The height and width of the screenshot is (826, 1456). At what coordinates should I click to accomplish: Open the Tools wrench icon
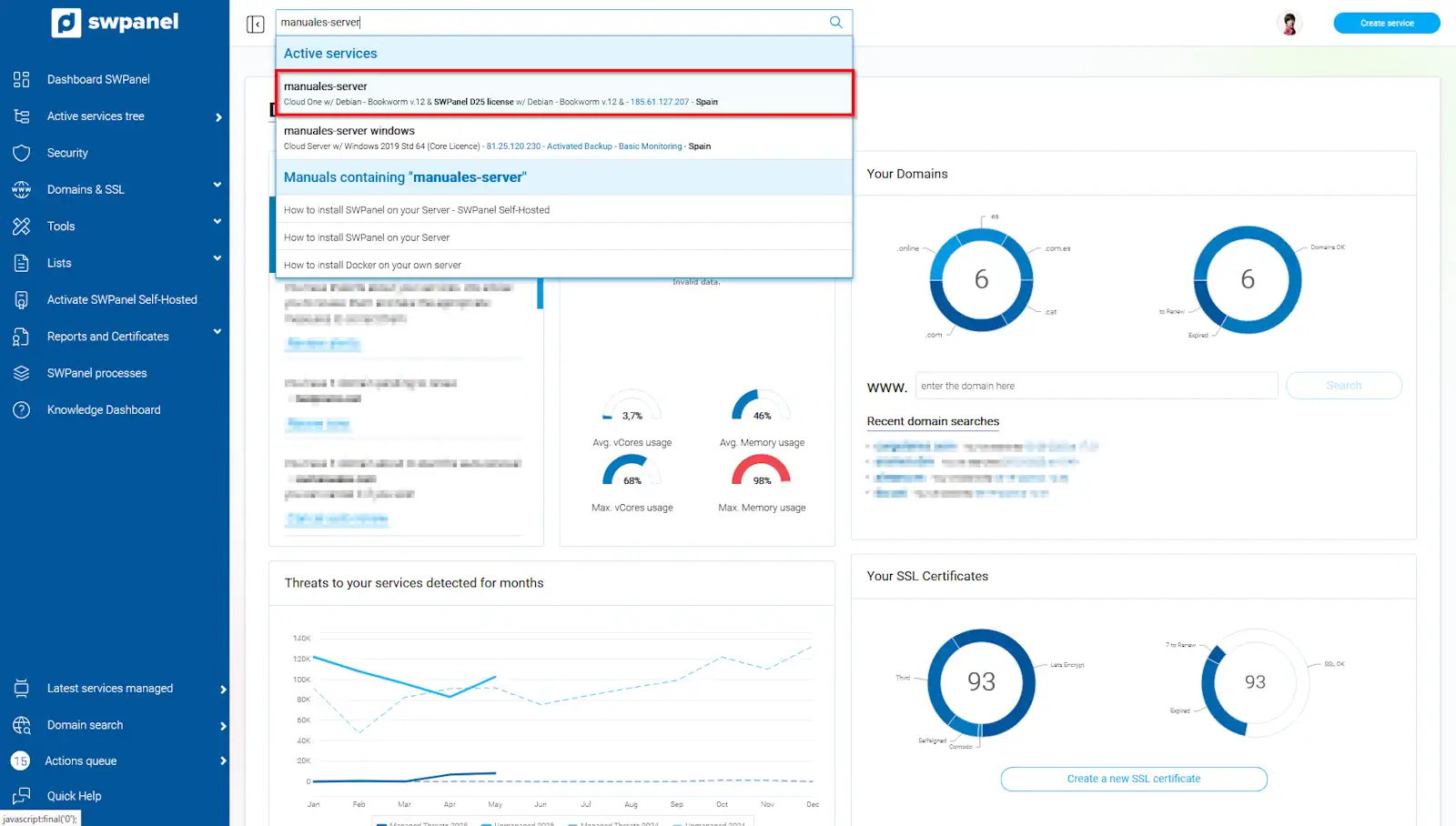point(22,227)
